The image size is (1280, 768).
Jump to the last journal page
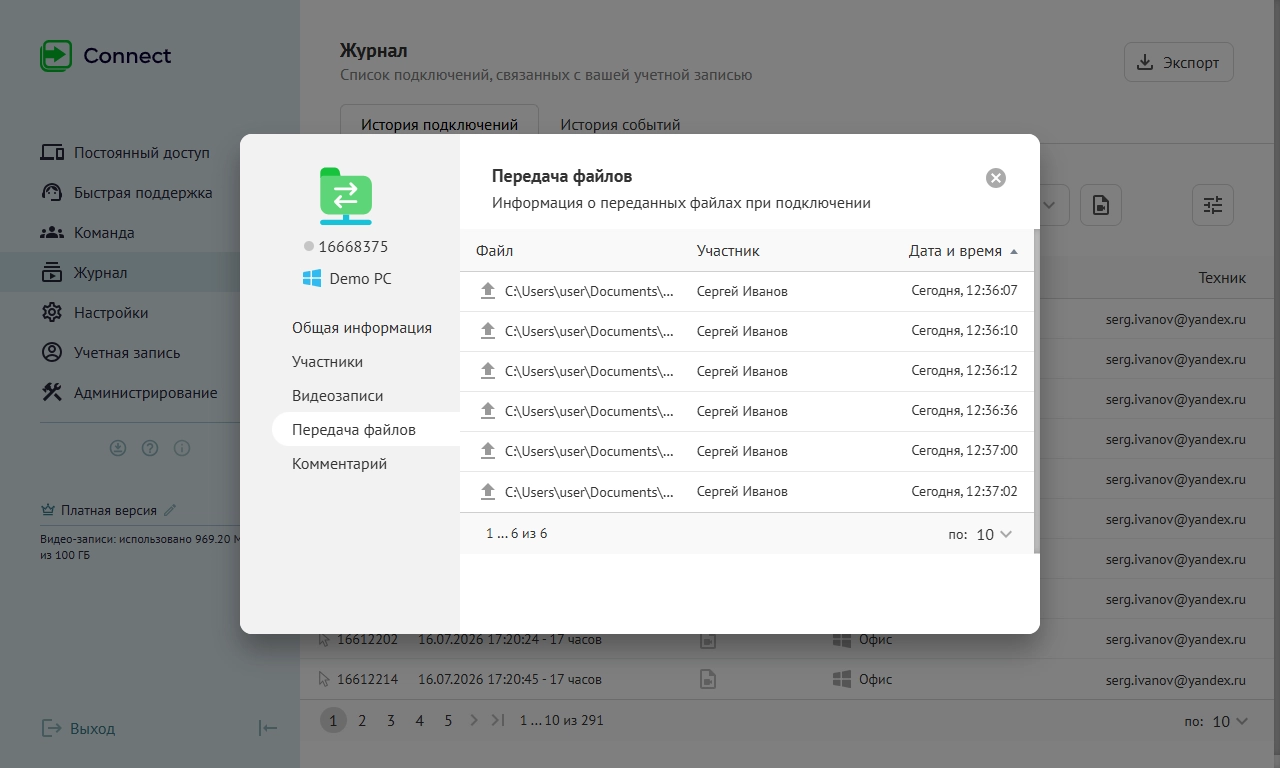[x=498, y=720]
